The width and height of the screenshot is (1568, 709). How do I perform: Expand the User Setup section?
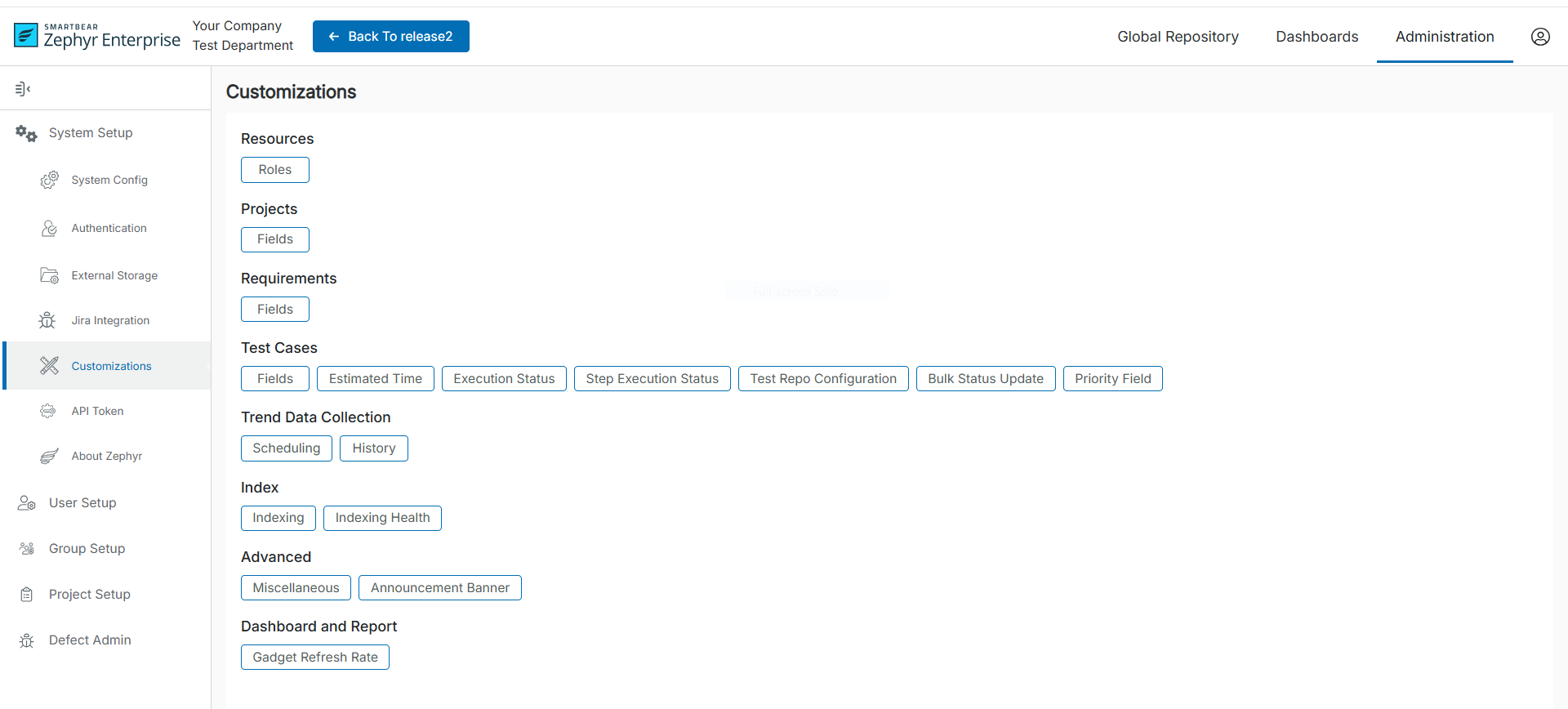point(82,502)
